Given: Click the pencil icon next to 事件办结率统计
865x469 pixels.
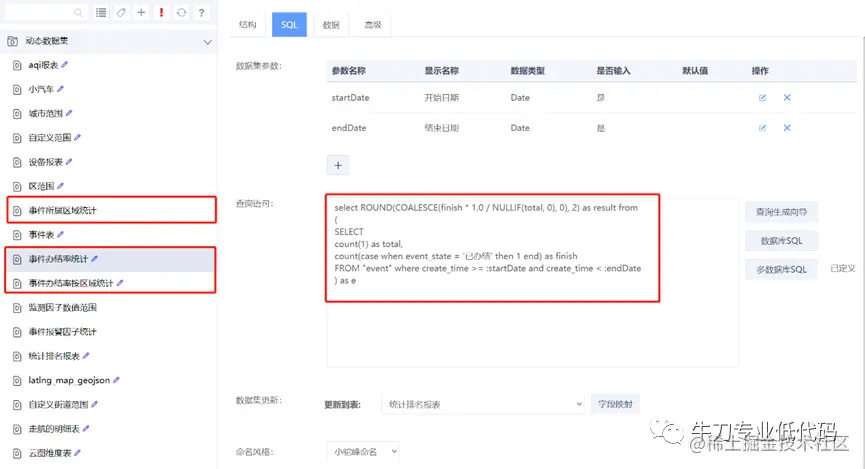Looking at the screenshot, I should (94, 259).
